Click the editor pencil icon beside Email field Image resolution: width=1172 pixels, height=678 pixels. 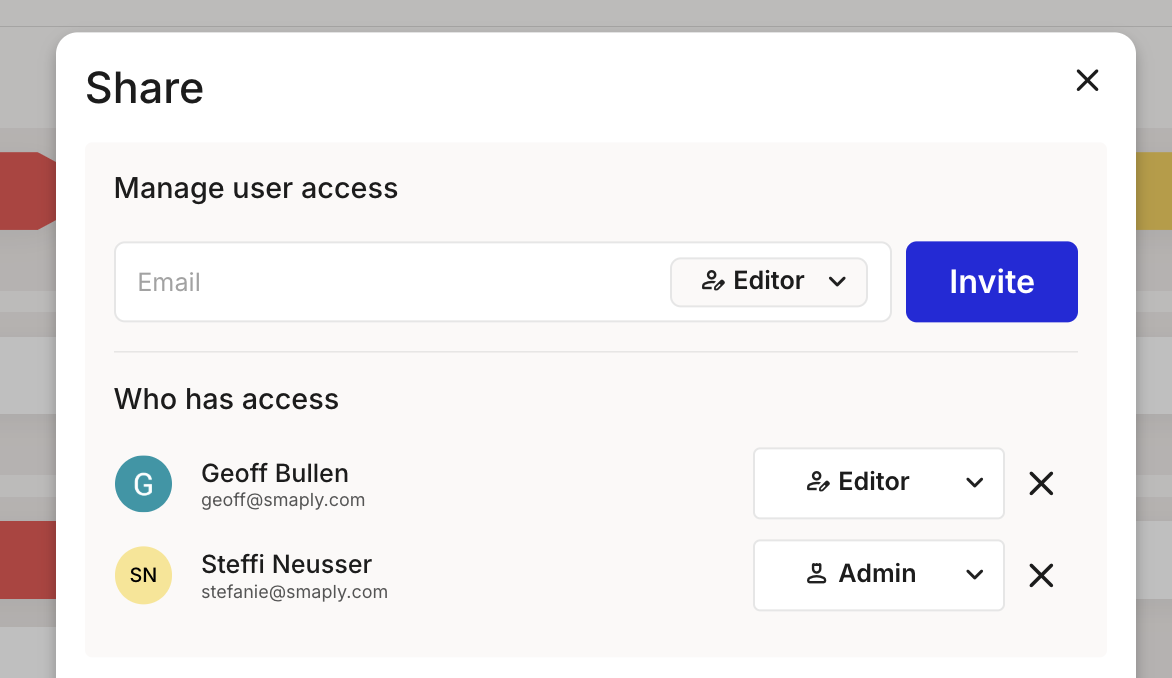click(x=713, y=281)
